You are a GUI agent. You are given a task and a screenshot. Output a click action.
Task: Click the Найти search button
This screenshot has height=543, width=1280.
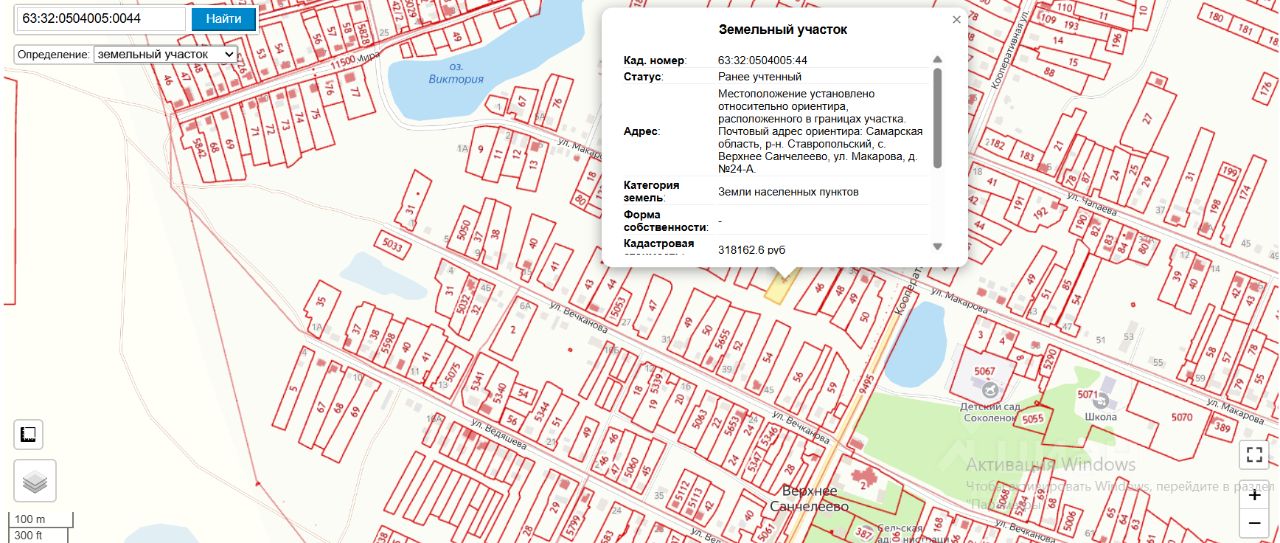[224, 18]
